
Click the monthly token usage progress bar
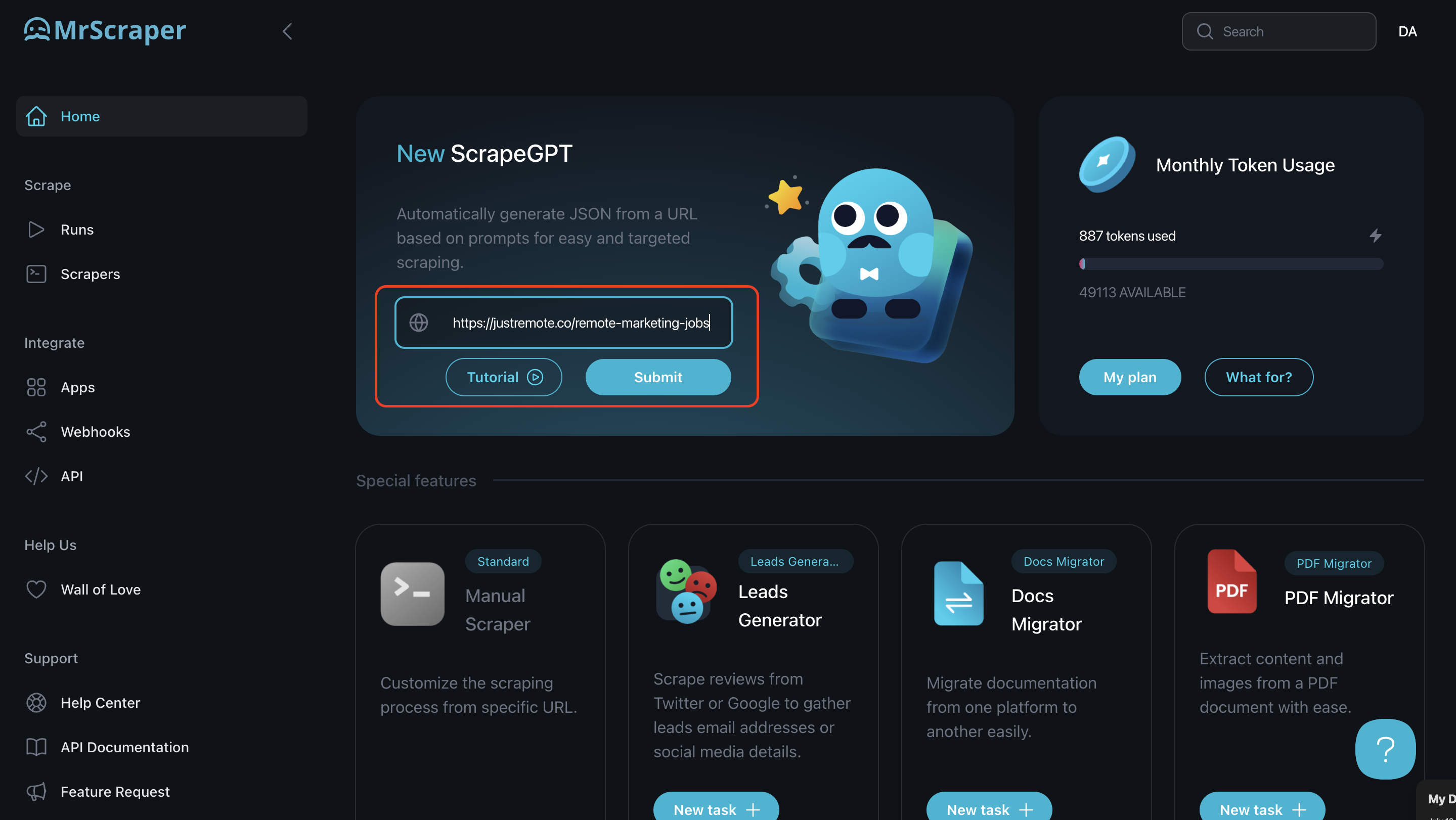1231,263
